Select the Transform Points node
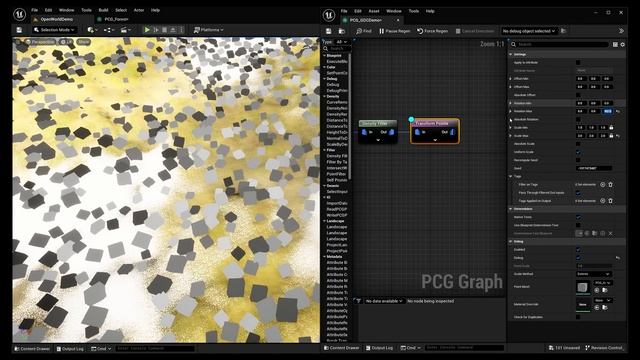Screen dimensions: 640x360 [435, 131]
